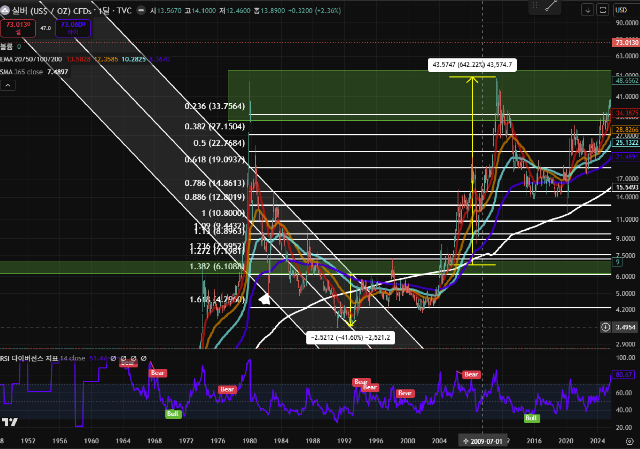Click the first circle icon in RSI legend
This screenshot has height=449, width=640.
(x=113, y=358)
